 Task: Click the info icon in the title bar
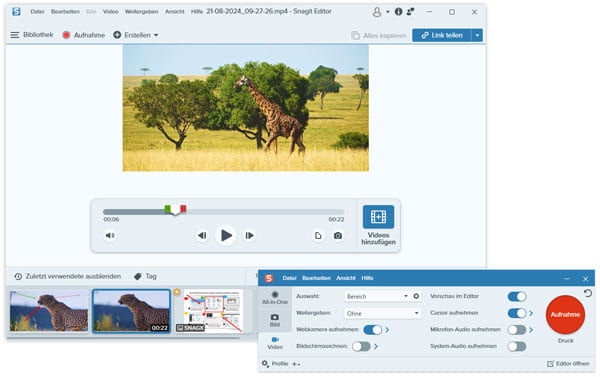coord(398,11)
